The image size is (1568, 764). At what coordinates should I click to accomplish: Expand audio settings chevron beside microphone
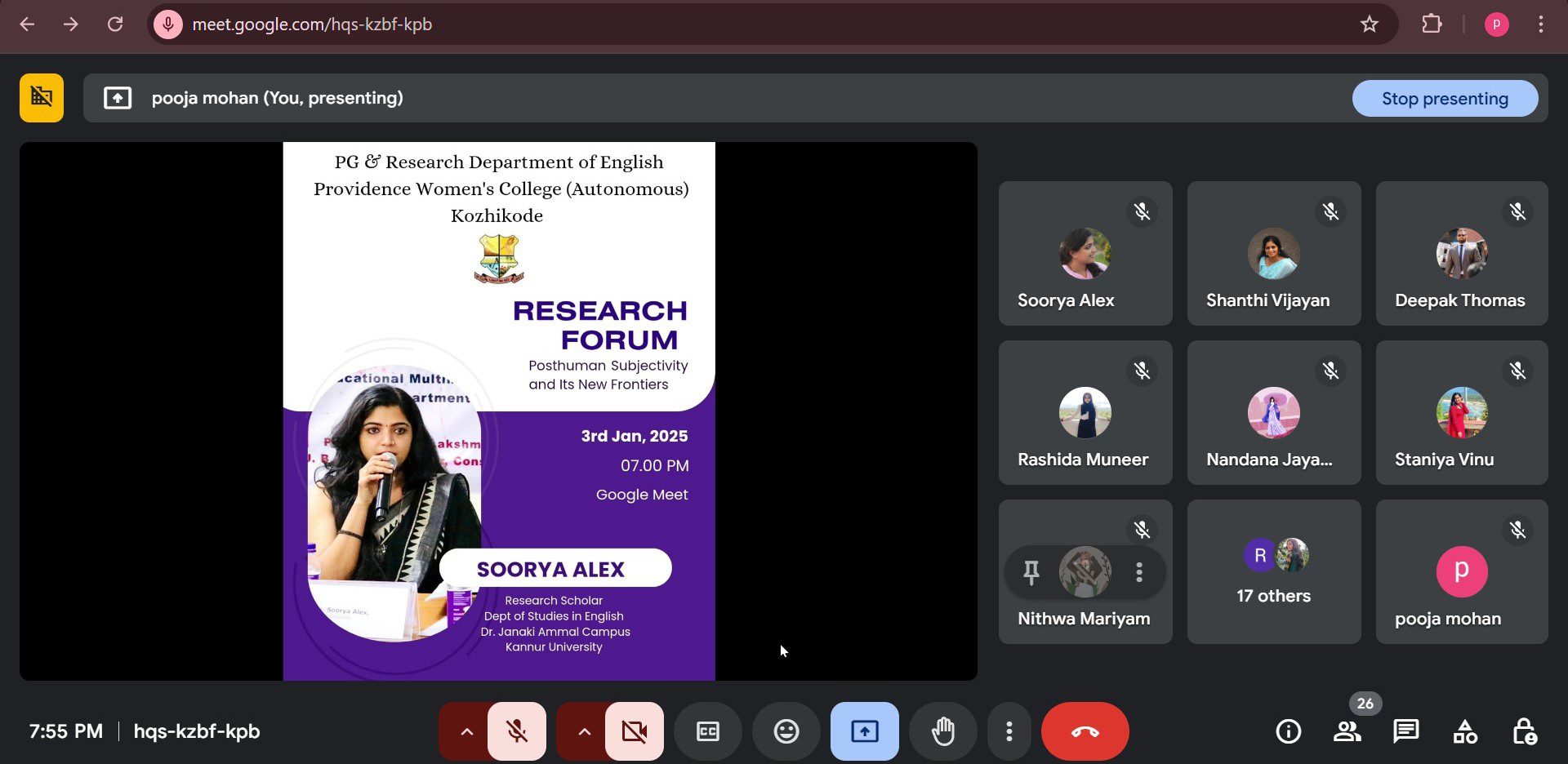point(466,731)
